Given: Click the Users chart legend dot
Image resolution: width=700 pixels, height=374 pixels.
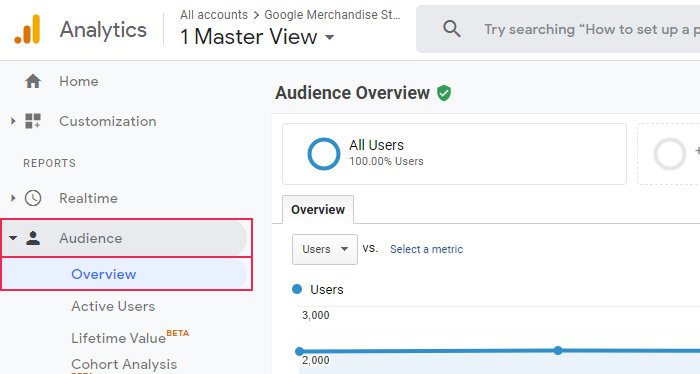Looking at the screenshot, I should (297, 289).
